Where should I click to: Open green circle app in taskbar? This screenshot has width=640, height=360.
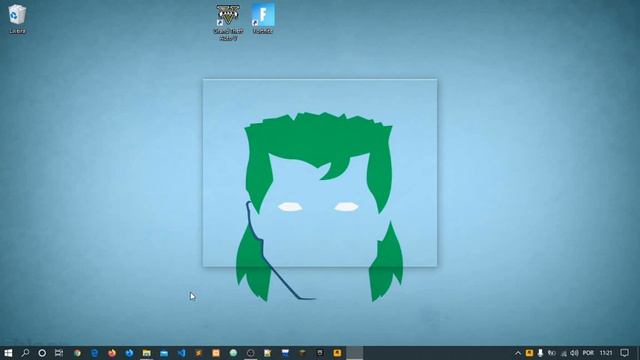click(233, 353)
